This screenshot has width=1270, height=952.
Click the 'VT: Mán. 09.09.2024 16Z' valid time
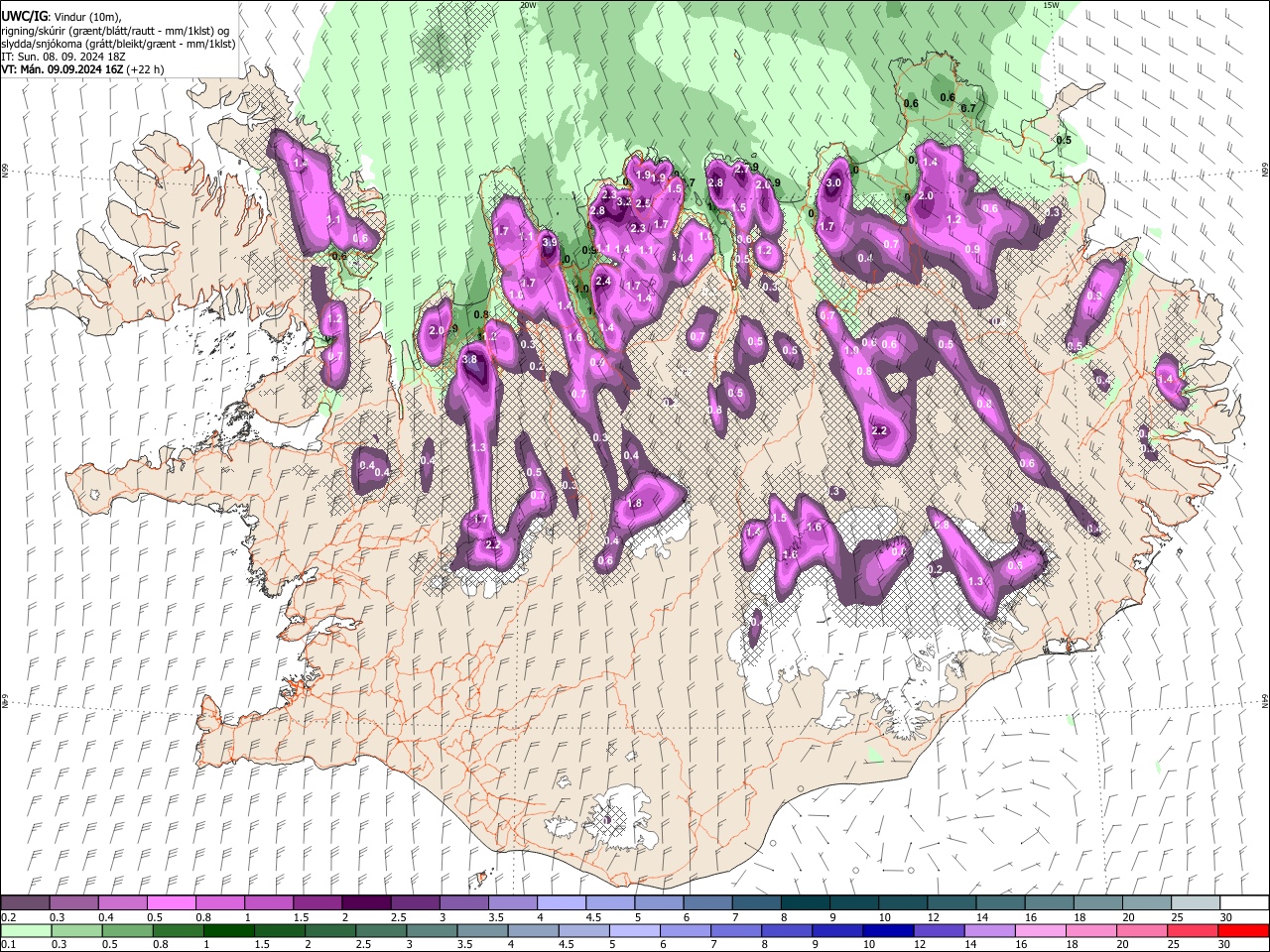63,69
